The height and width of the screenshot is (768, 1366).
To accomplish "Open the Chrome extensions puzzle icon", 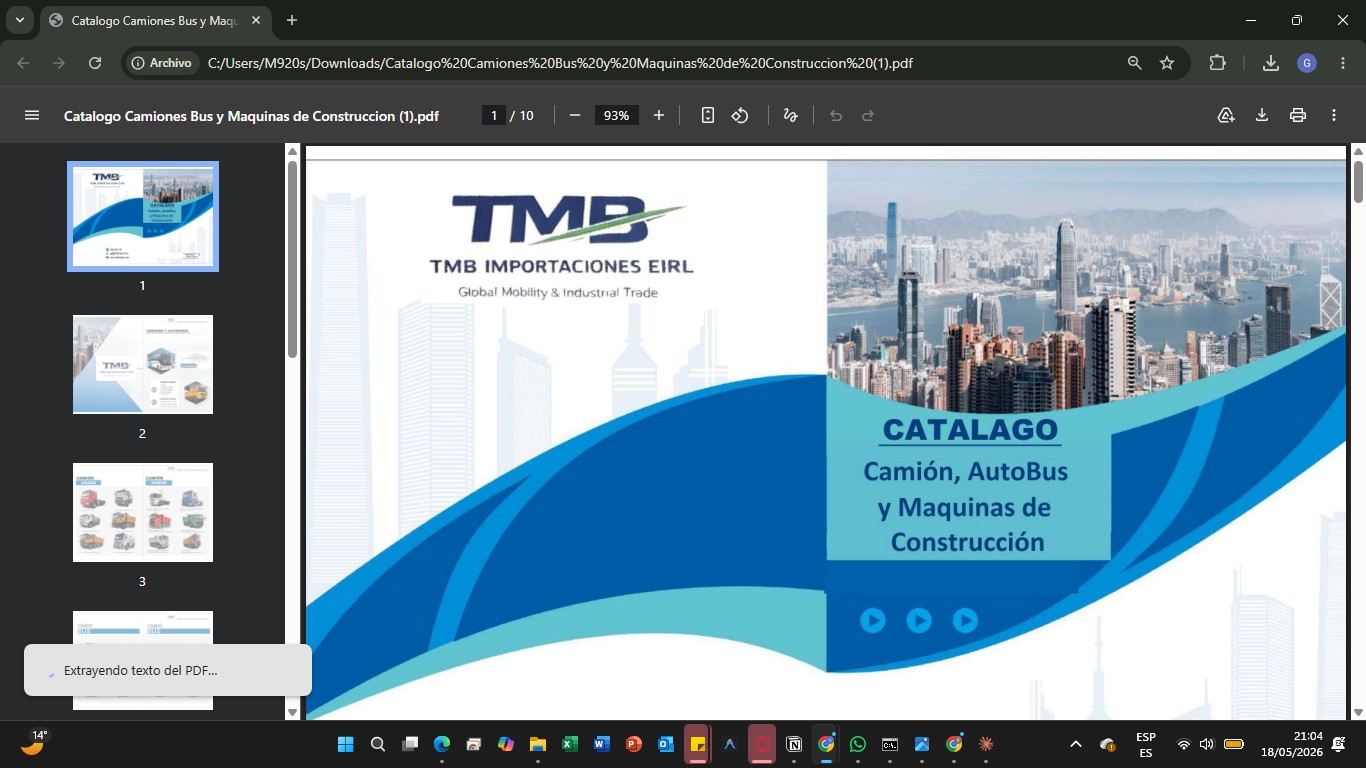I will tap(1217, 63).
